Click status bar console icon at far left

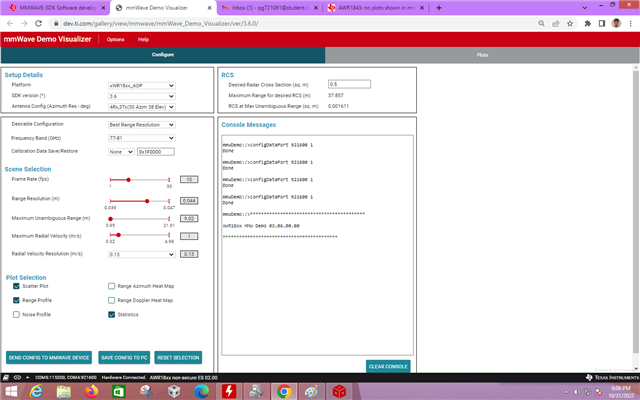tap(6, 378)
